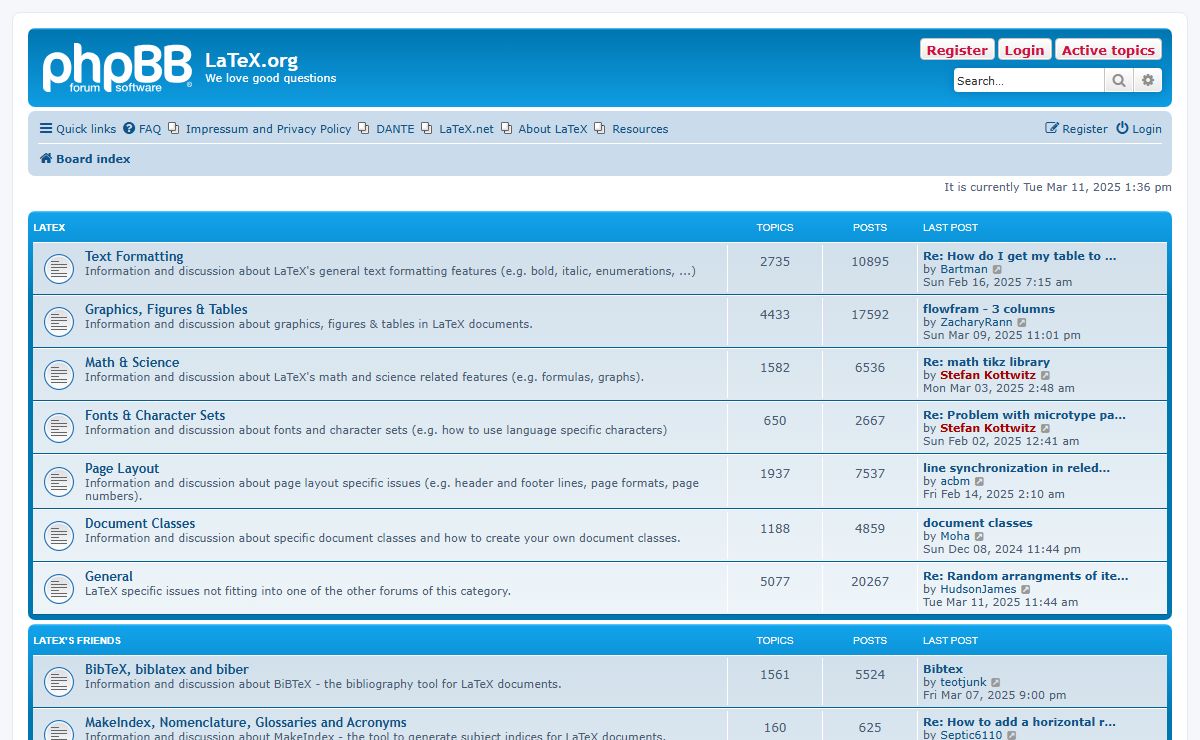This screenshot has height=740, width=1200.
Task: View latest post icon next to Moha
Action: pyautogui.click(x=980, y=536)
